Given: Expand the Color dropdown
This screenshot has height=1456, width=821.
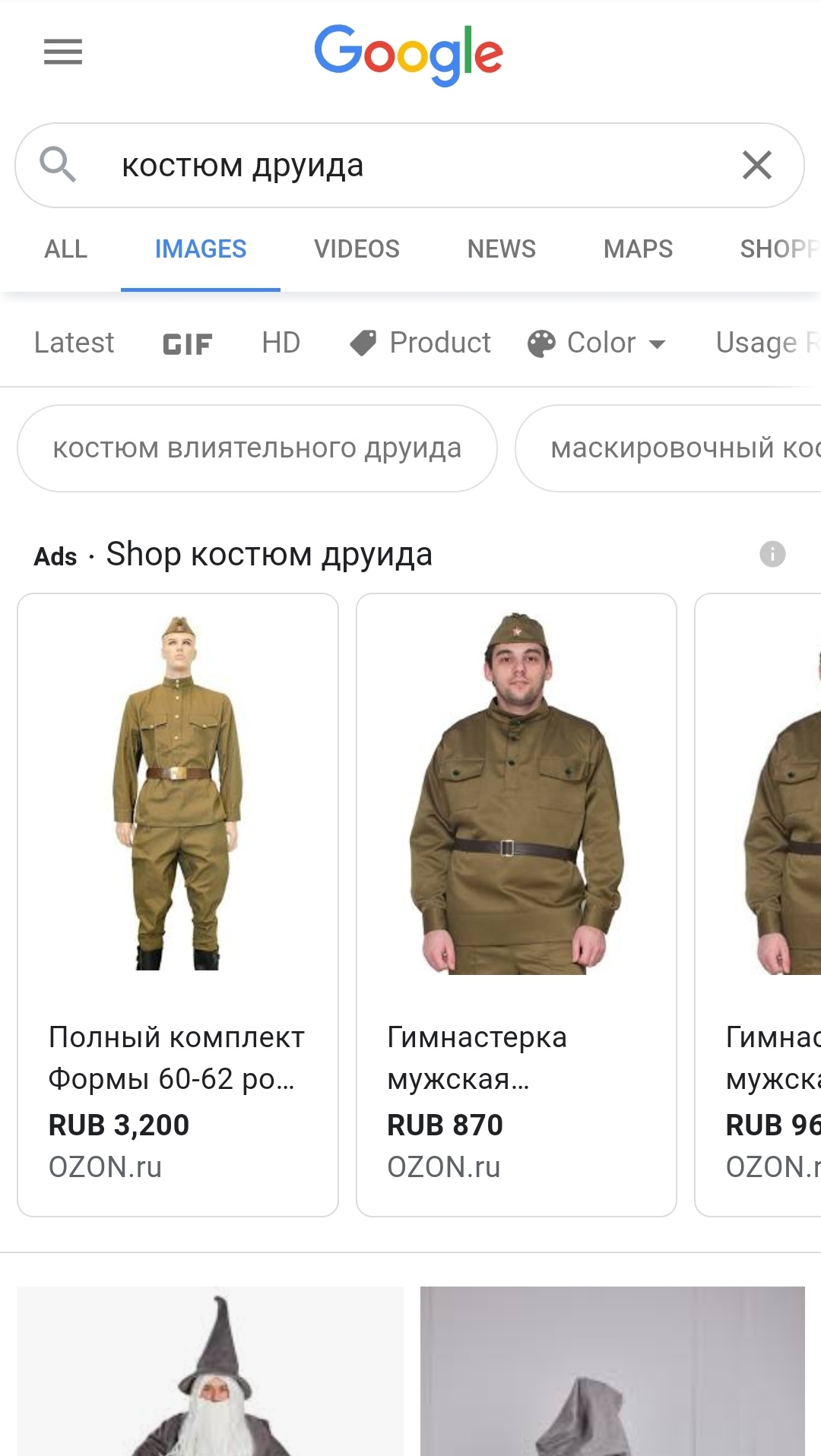Looking at the screenshot, I should [598, 343].
